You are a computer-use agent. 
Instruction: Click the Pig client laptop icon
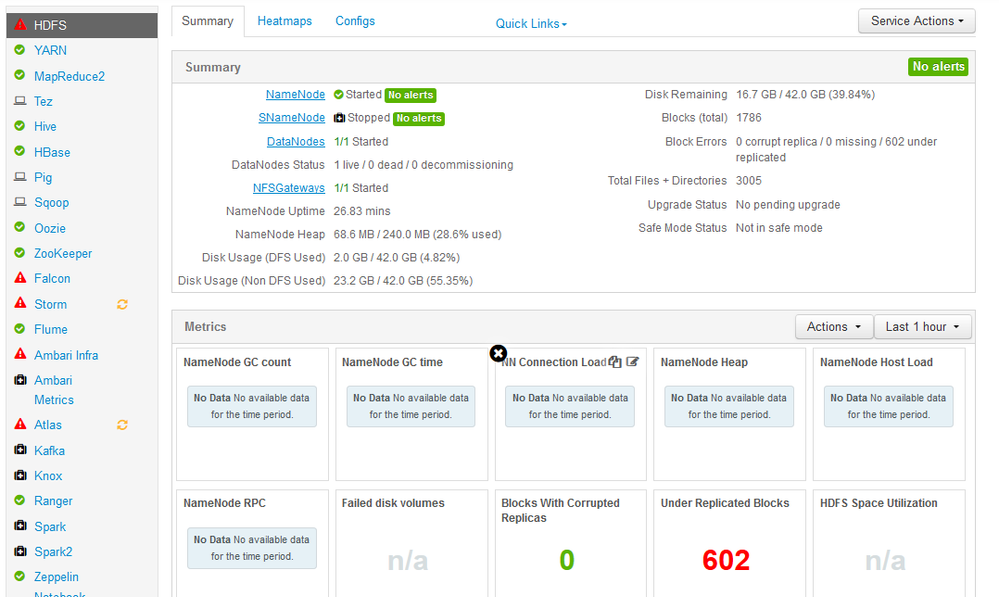coord(20,176)
